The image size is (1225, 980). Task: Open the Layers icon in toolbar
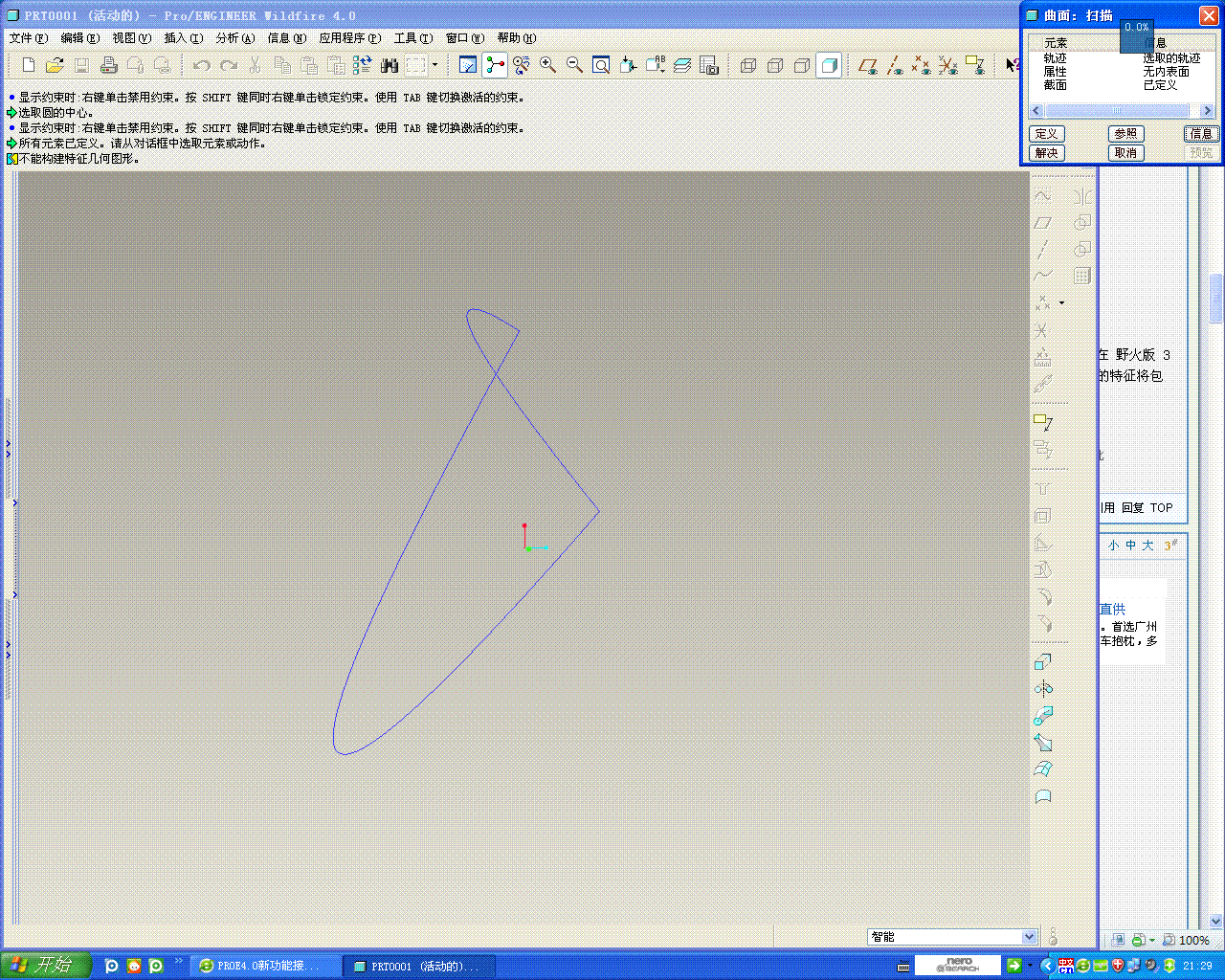(x=682, y=65)
